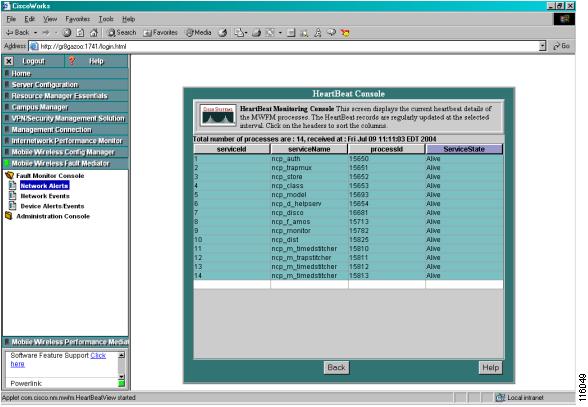Click Local intranet zone in status bar
This screenshot has height=407, width=588.
pos(520,398)
